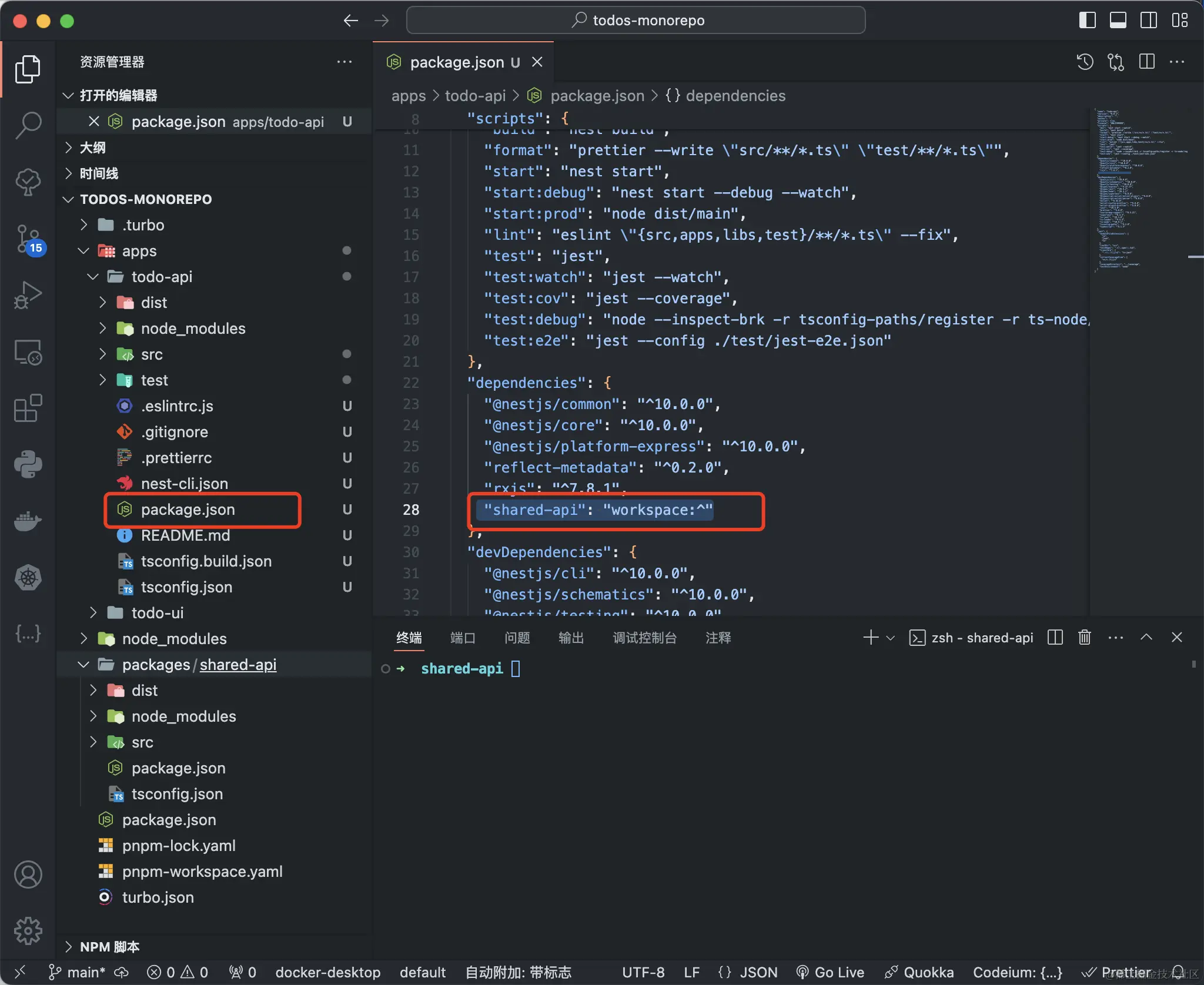Click the todos-monorepo command center search
Image resolution: width=1204 pixels, height=985 pixels.
pos(636,21)
